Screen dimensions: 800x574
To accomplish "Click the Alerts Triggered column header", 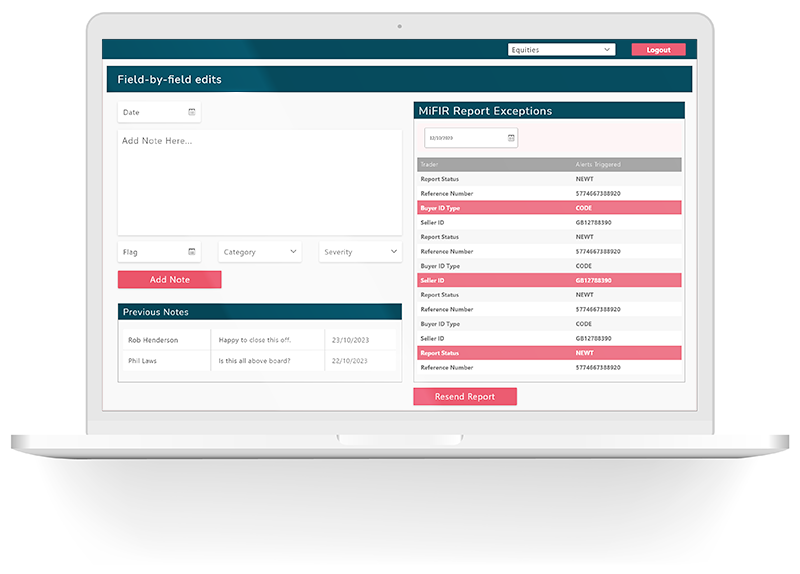I will click(x=599, y=164).
